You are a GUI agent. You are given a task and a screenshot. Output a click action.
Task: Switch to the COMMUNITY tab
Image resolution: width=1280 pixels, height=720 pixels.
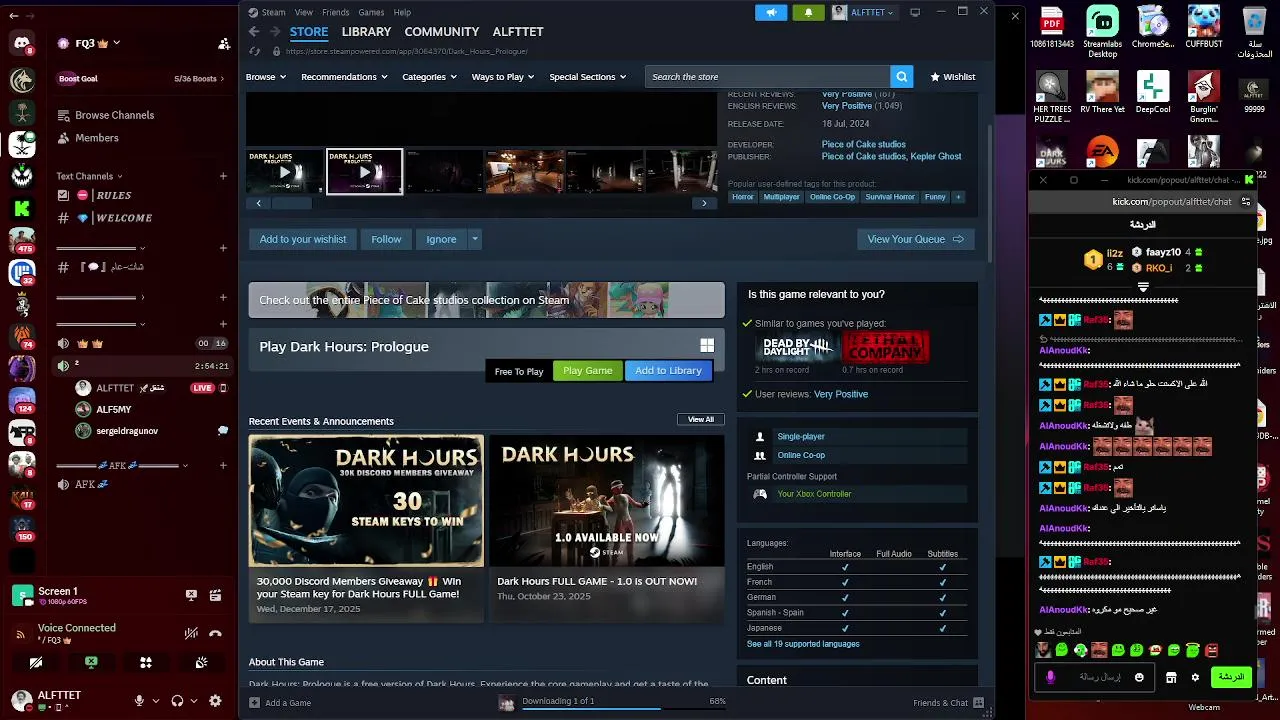click(x=442, y=32)
